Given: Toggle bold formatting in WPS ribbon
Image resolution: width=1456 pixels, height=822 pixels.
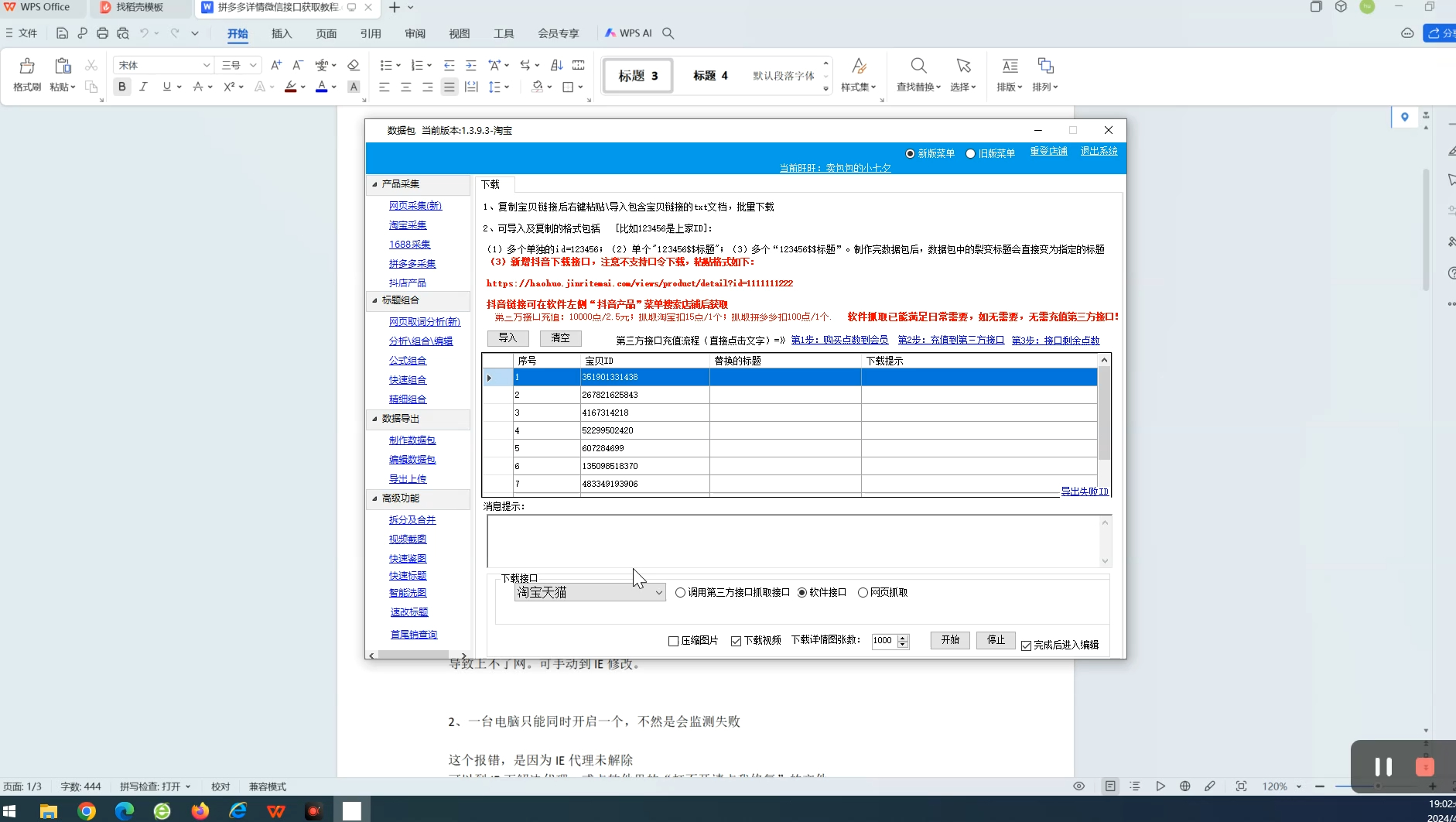Looking at the screenshot, I should (121, 87).
